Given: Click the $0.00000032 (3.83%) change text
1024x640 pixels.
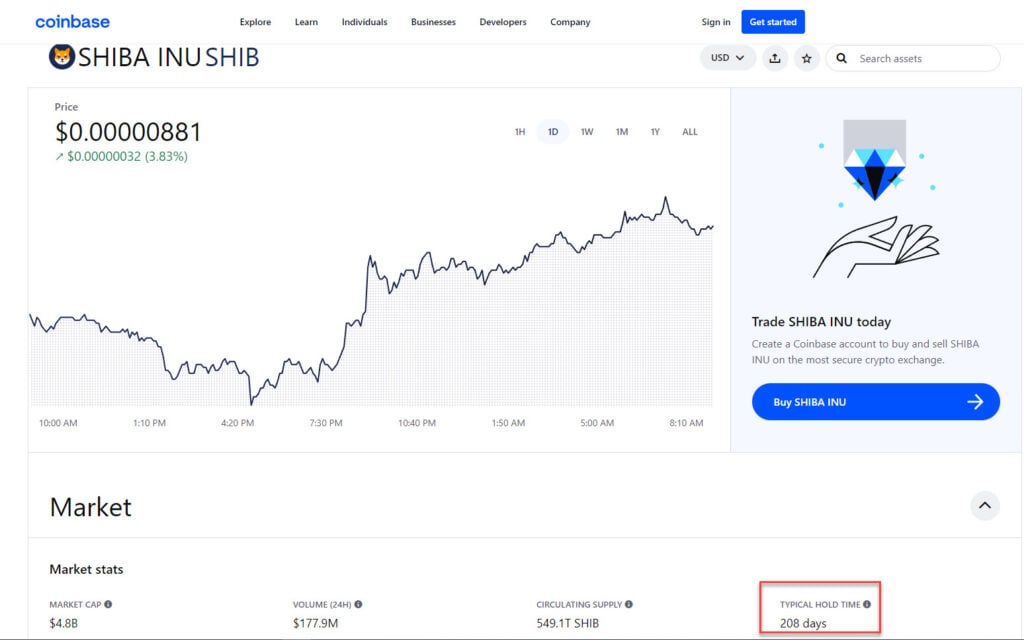Looking at the screenshot, I should [x=121, y=157].
